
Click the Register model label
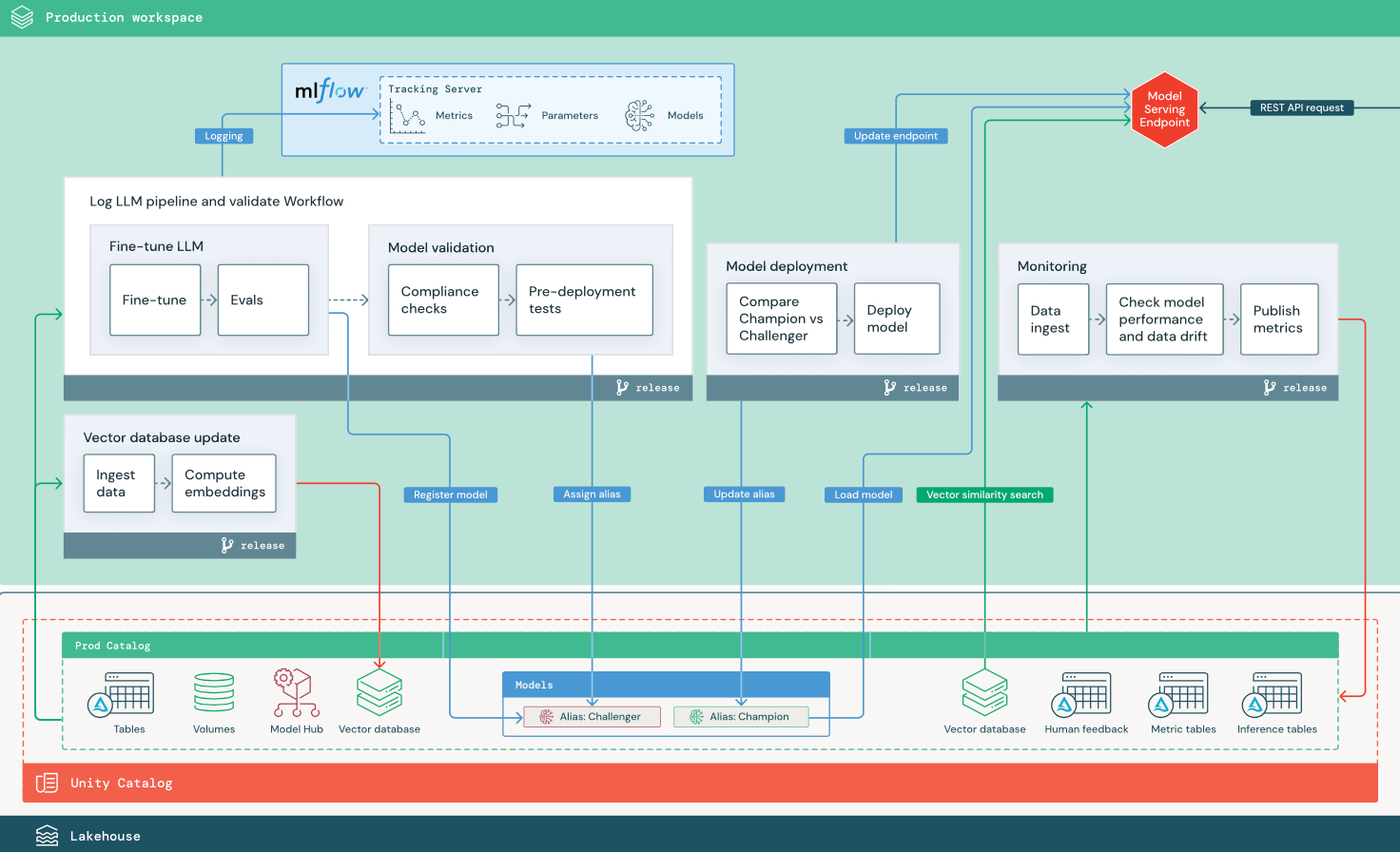click(x=450, y=494)
